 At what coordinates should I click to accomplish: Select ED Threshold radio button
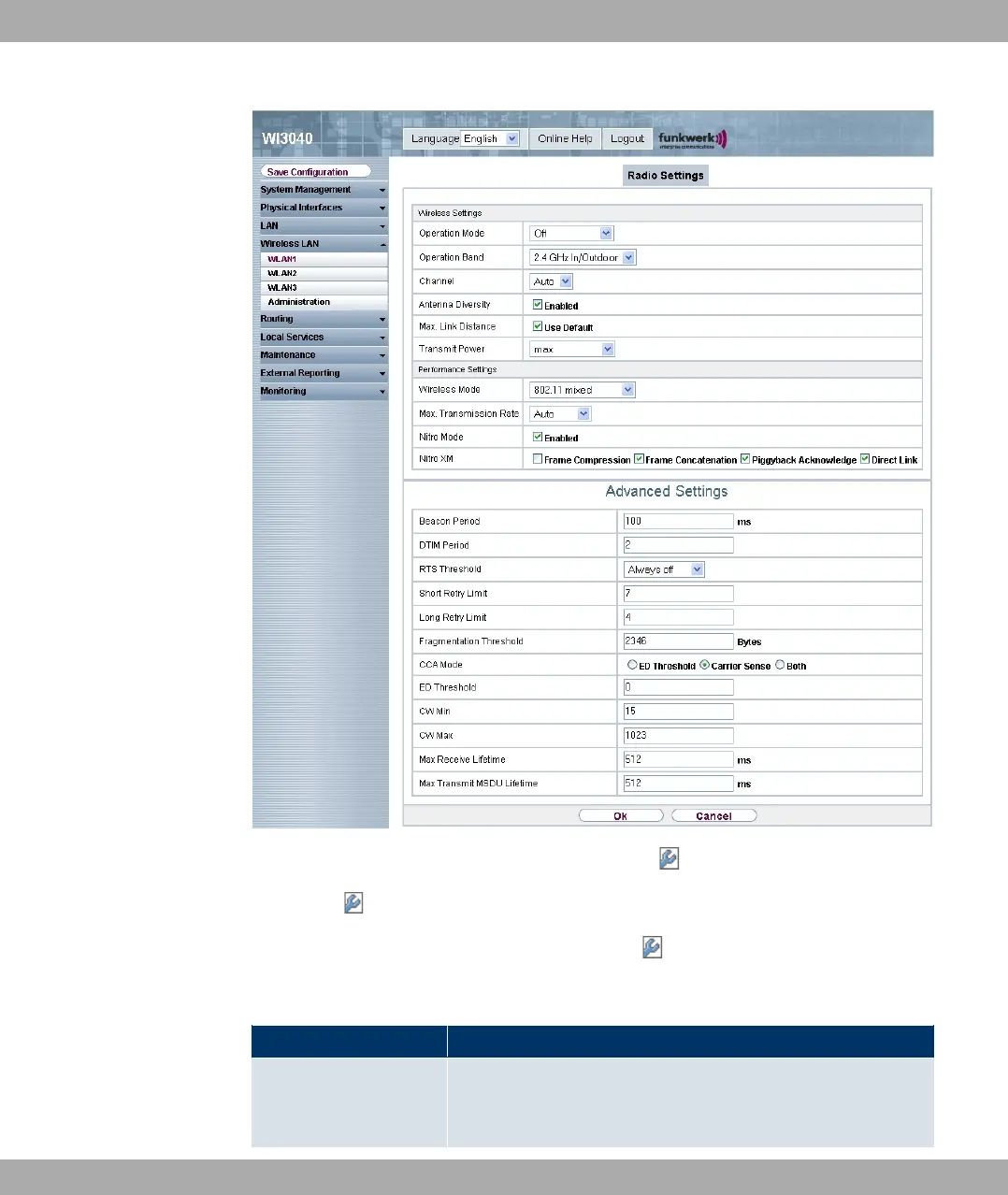633,665
